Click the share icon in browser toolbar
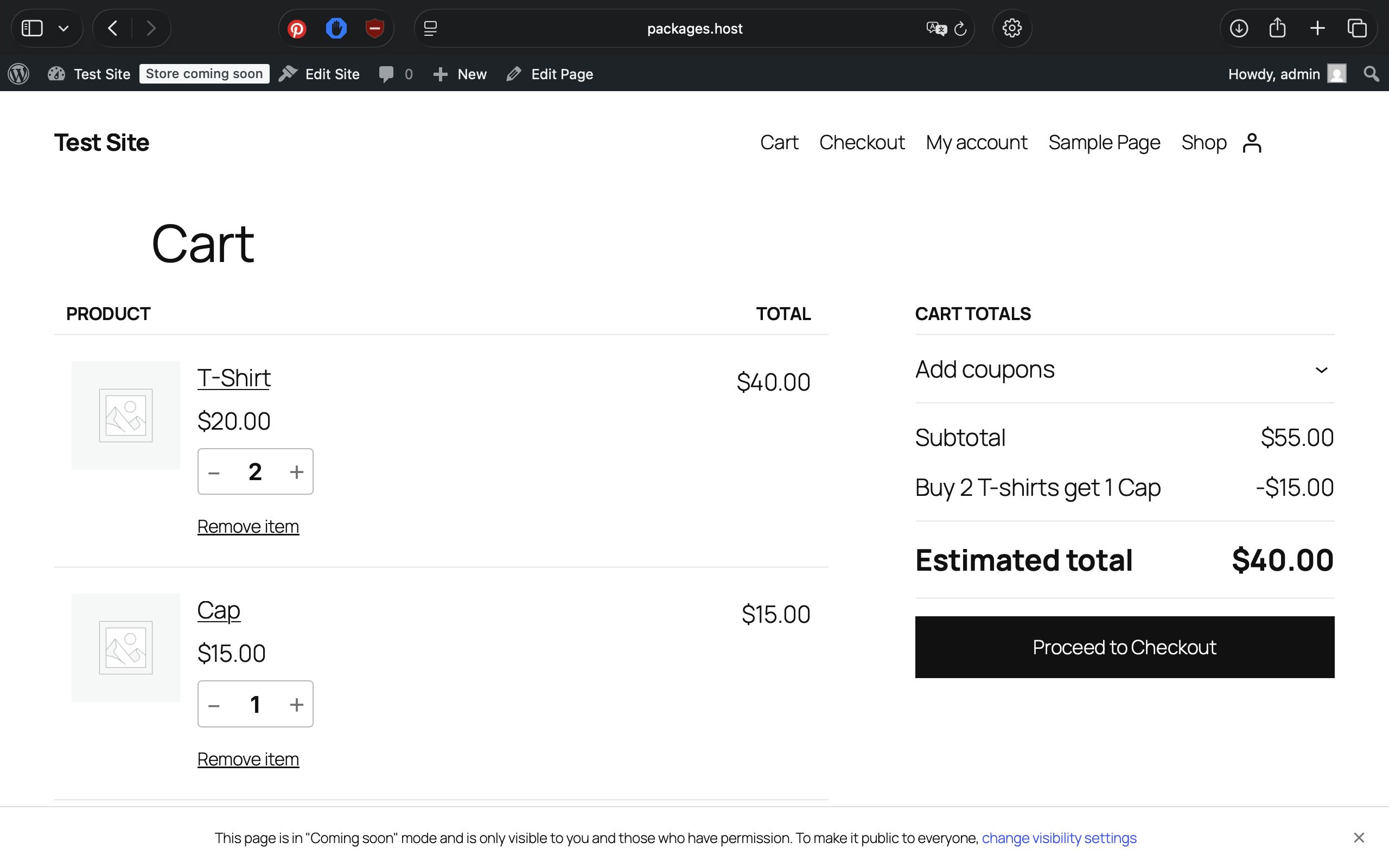Image resolution: width=1389 pixels, height=868 pixels. [1277, 28]
